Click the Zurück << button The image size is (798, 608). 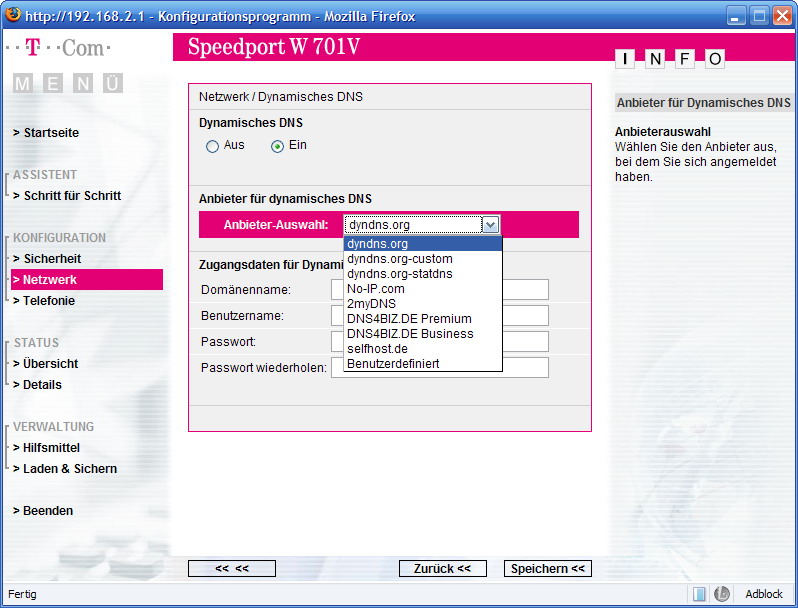pyautogui.click(x=443, y=568)
